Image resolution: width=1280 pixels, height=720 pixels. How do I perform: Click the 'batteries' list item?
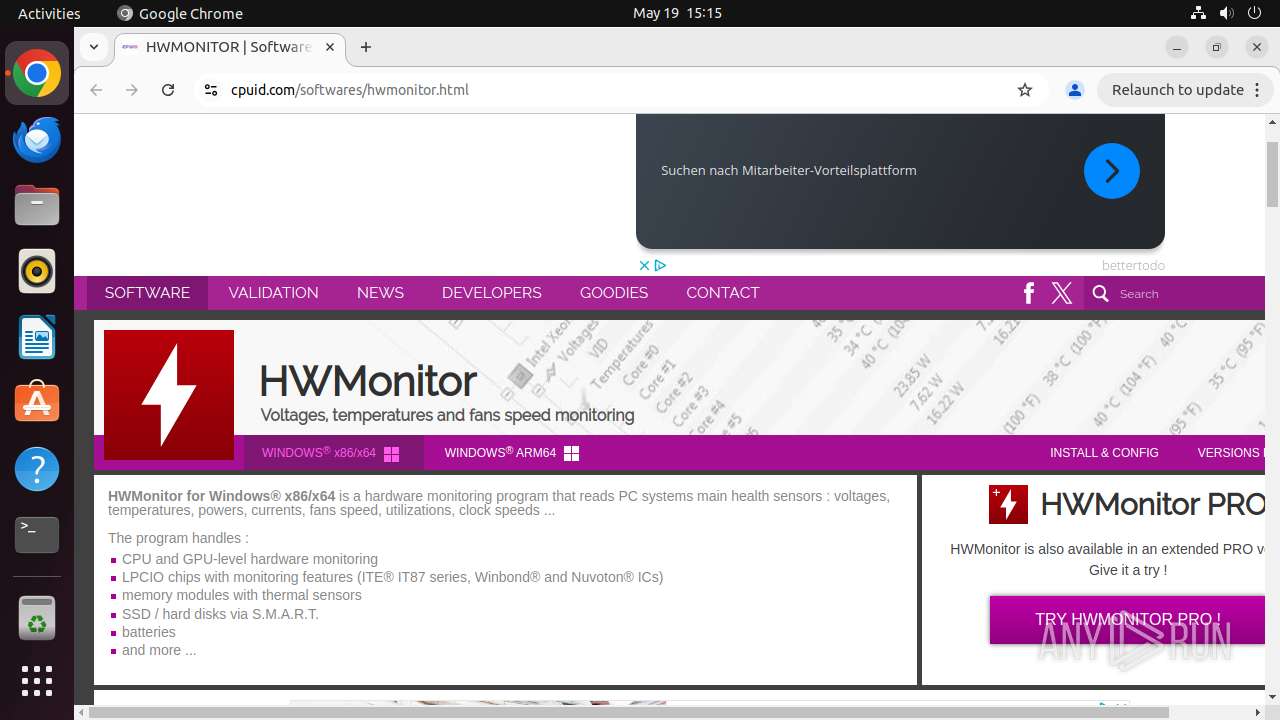(149, 632)
